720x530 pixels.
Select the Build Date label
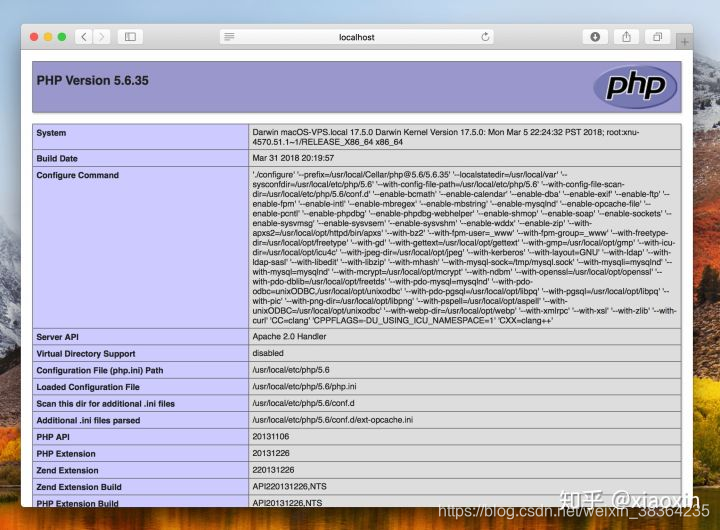(57, 158)
